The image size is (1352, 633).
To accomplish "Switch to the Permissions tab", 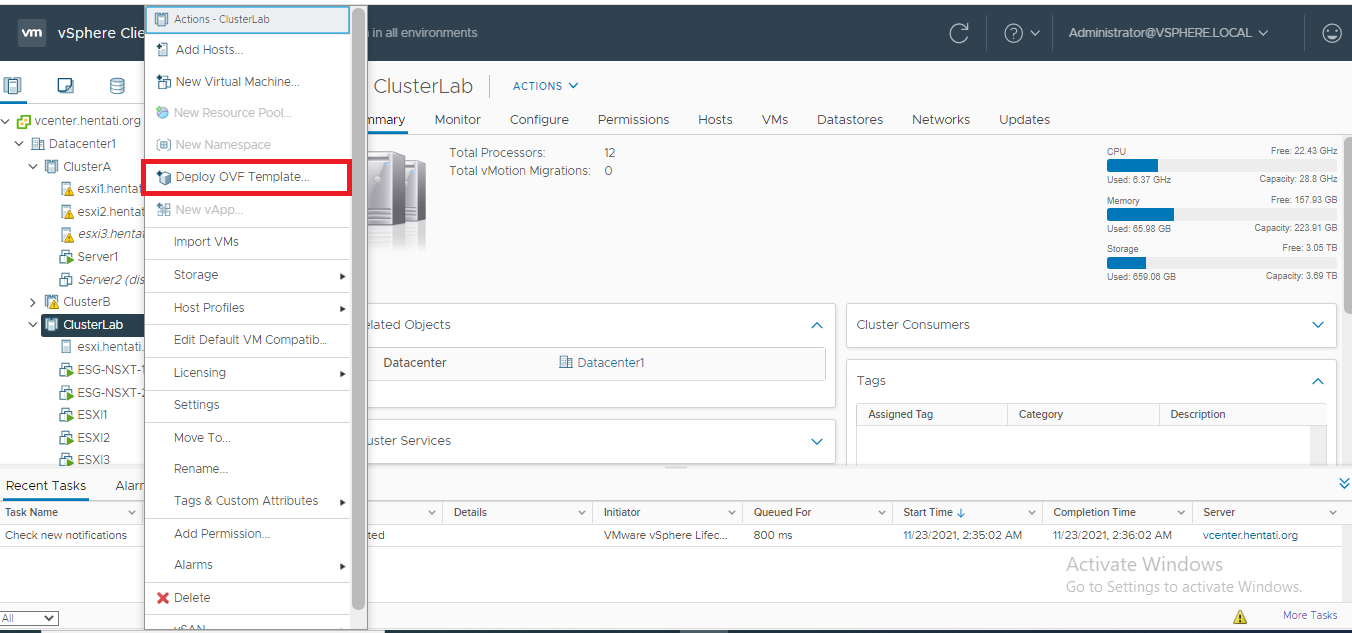I will [x=634, y=120].
